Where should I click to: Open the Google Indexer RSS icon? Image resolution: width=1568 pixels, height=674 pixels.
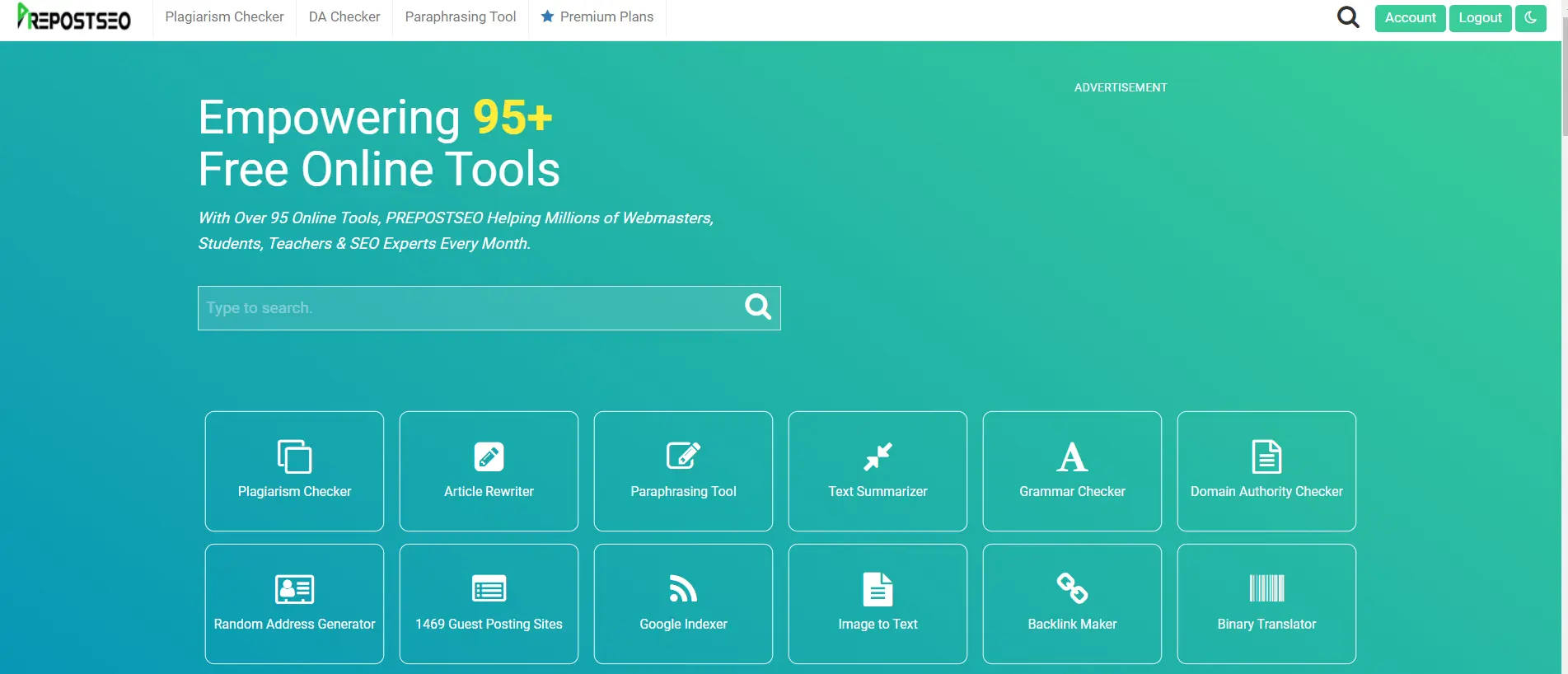tap(683, 589)
